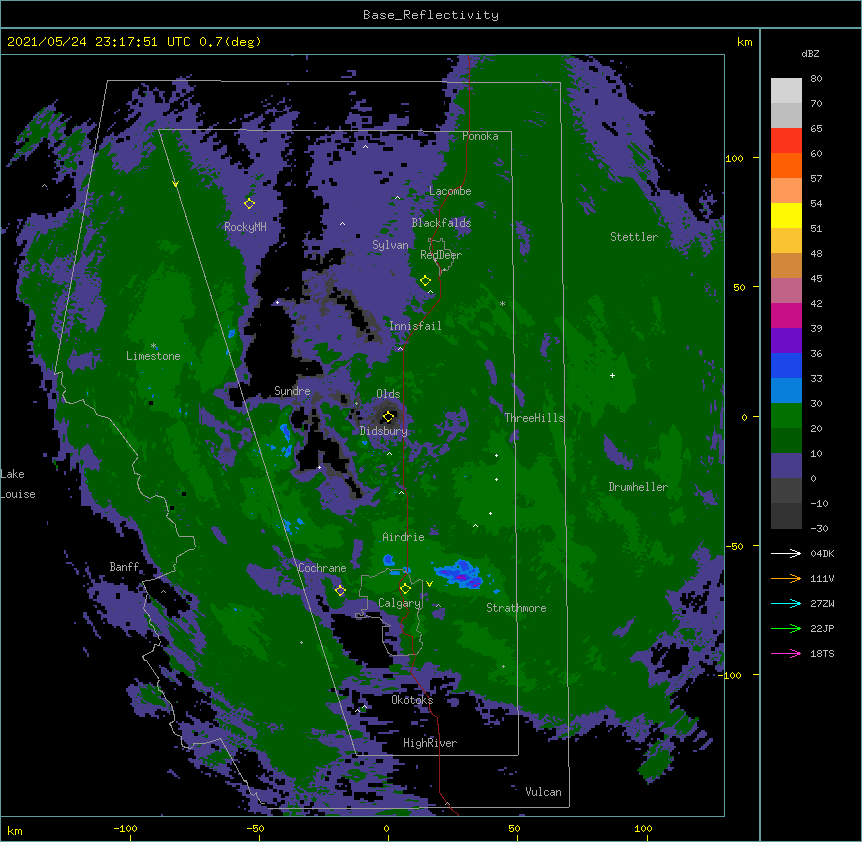
Task: Click the Calgary city label
Action: click(399, 603)
